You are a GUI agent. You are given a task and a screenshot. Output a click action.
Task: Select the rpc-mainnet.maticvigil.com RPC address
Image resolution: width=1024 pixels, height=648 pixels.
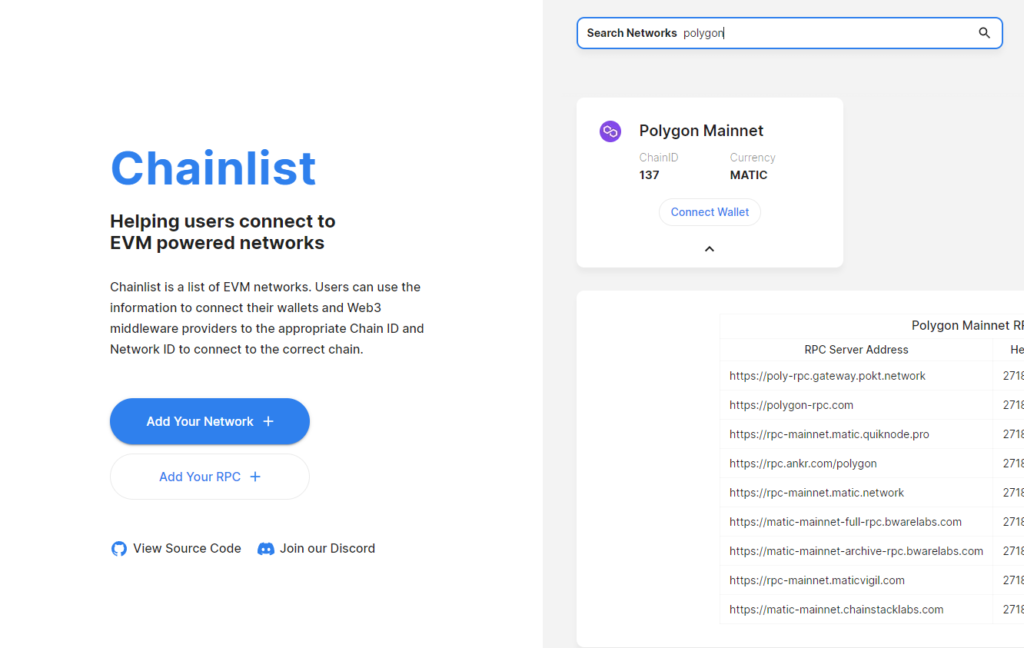point(817,580)
